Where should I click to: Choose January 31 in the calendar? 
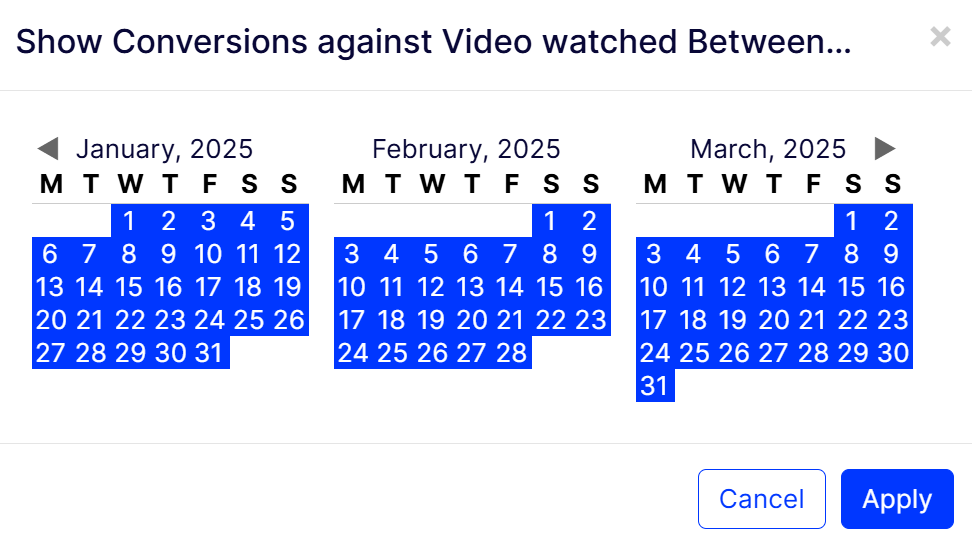[208, 353]
